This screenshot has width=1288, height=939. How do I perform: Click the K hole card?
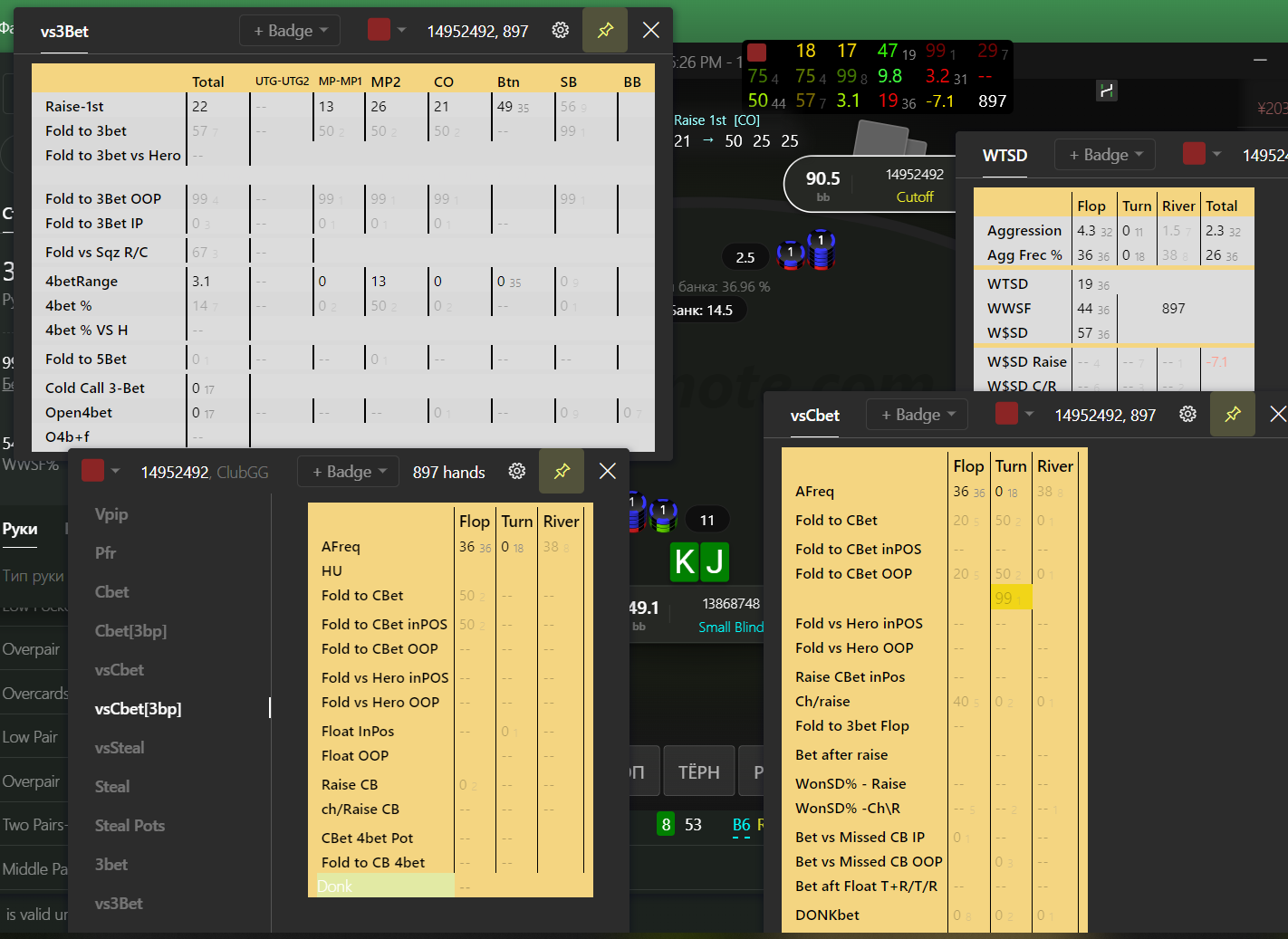[685, 562]
